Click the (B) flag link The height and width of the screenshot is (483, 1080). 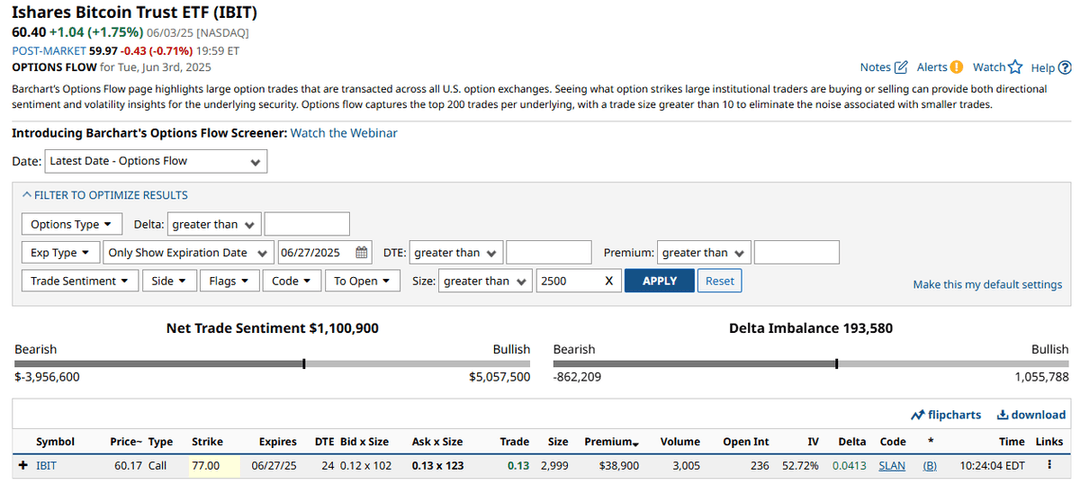tap(930, 466)
